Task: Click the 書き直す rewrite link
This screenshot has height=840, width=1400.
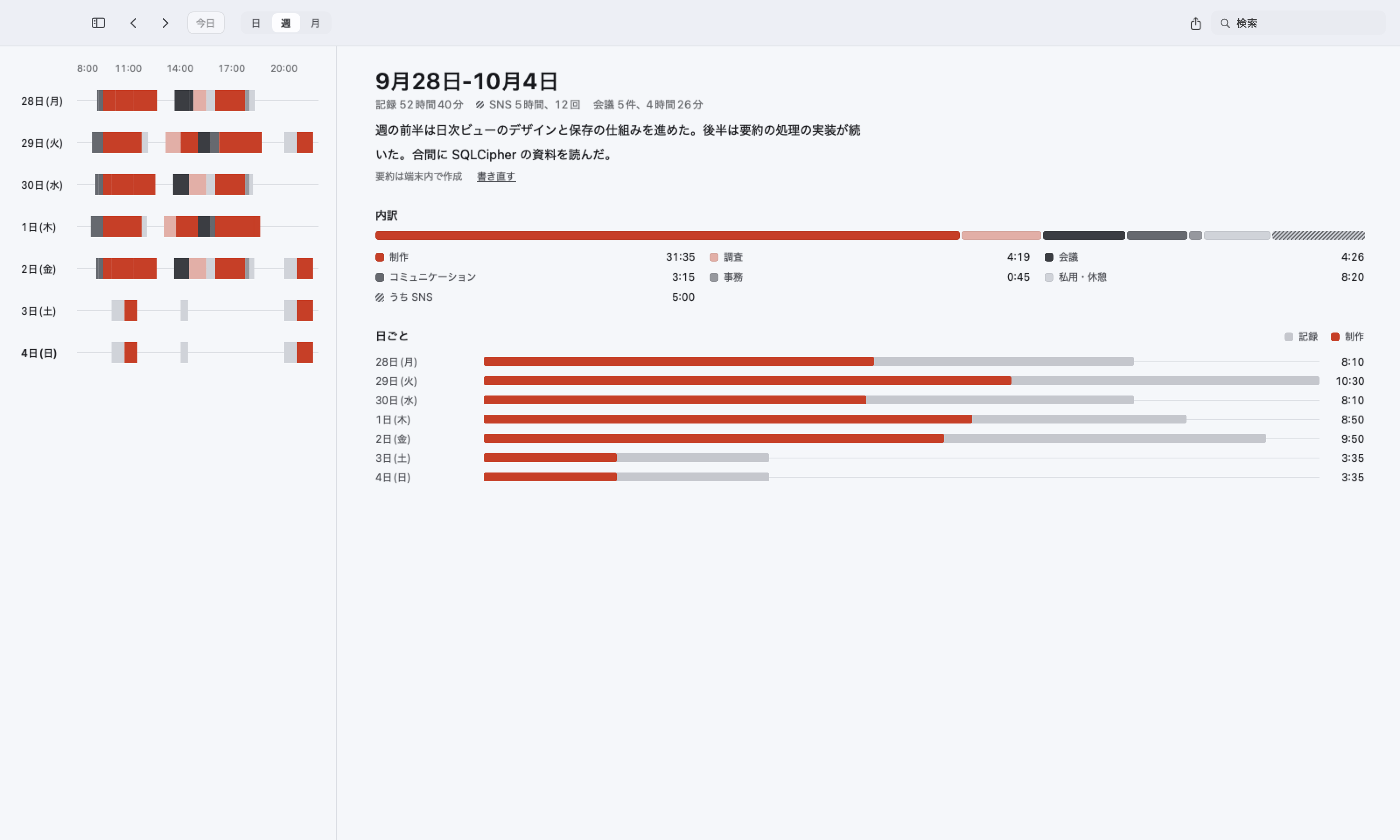Action: pos(496,177)
